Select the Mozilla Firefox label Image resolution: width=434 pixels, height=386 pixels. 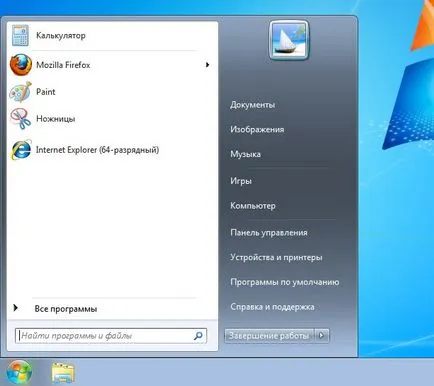point(63,65)
